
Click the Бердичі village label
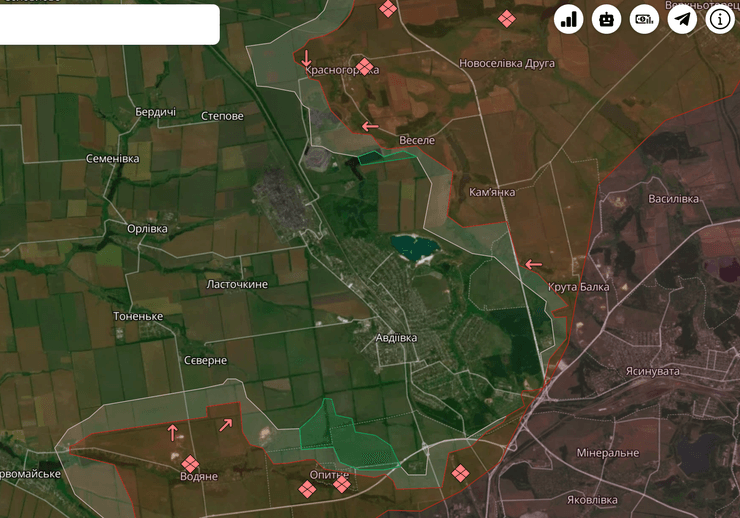click(155, 112)
